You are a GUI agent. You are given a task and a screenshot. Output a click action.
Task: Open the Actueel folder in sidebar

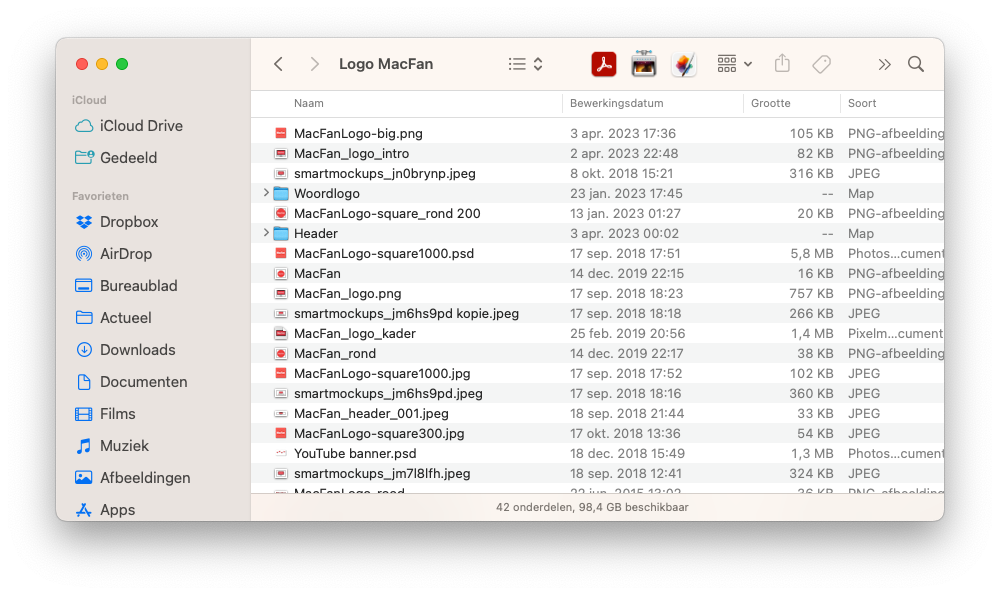click(113, 318)
